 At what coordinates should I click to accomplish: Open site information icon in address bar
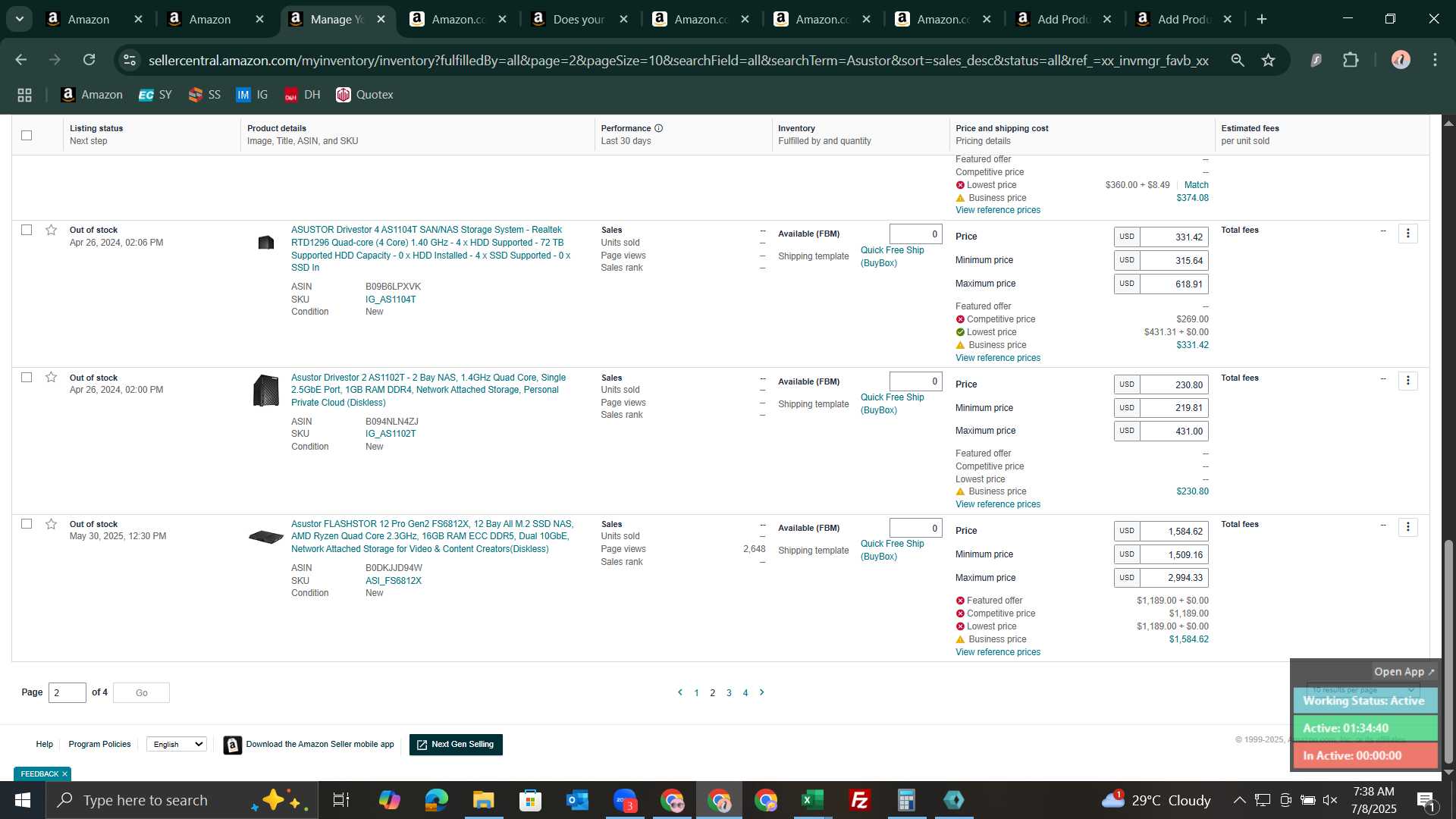[x=130, y=60]
